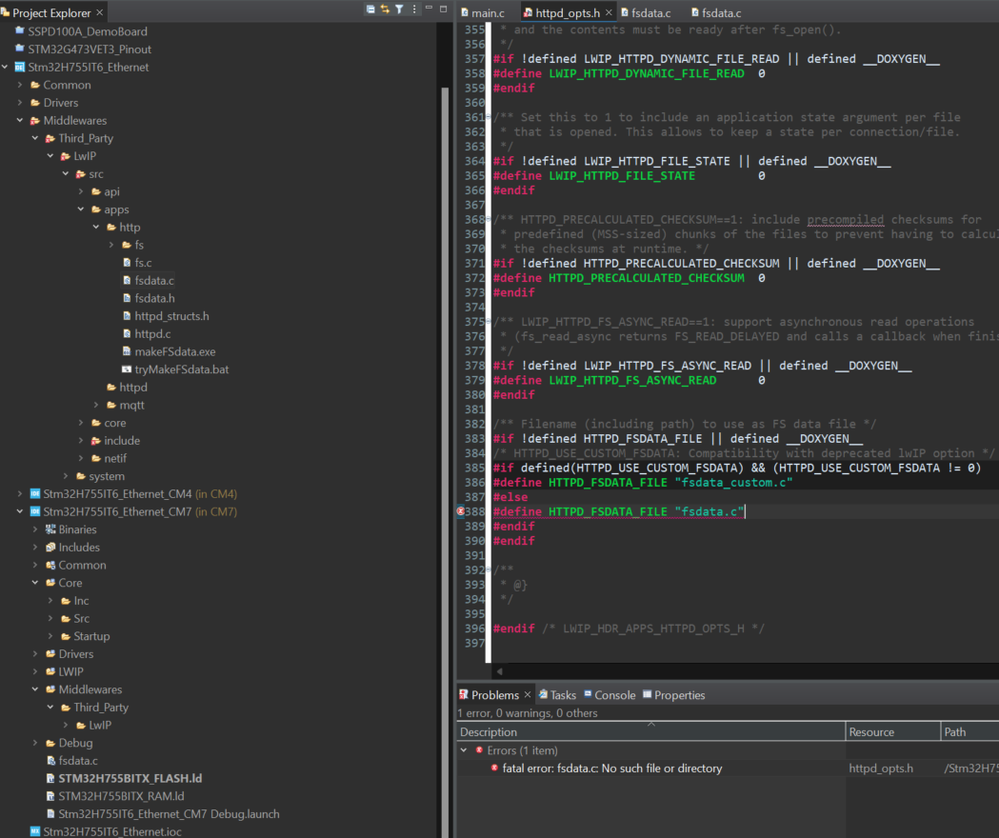This screenshot has height=838, width=999.
Task: Click the error marker on line 388
Action: click(461, 512)
